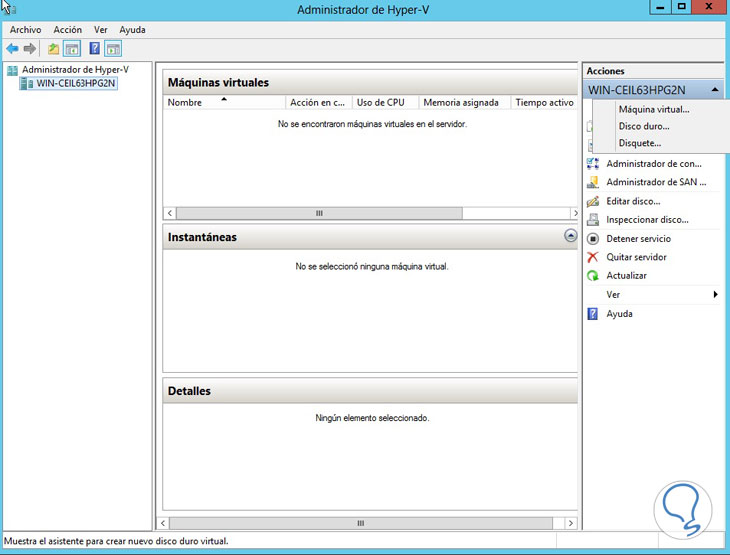Click Editar disco... action link
This screenshot has height=555, width=730.
[633, 201]
